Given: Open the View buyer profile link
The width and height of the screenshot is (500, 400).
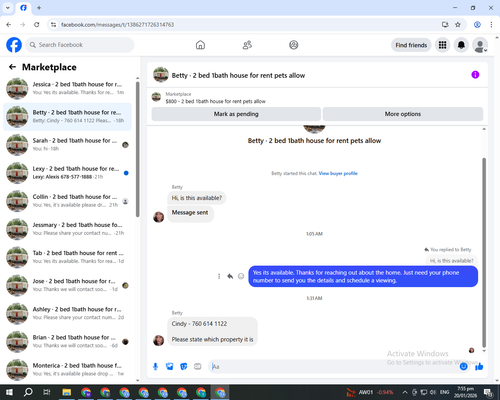Looking at the screenshot, I should [338, 173].
